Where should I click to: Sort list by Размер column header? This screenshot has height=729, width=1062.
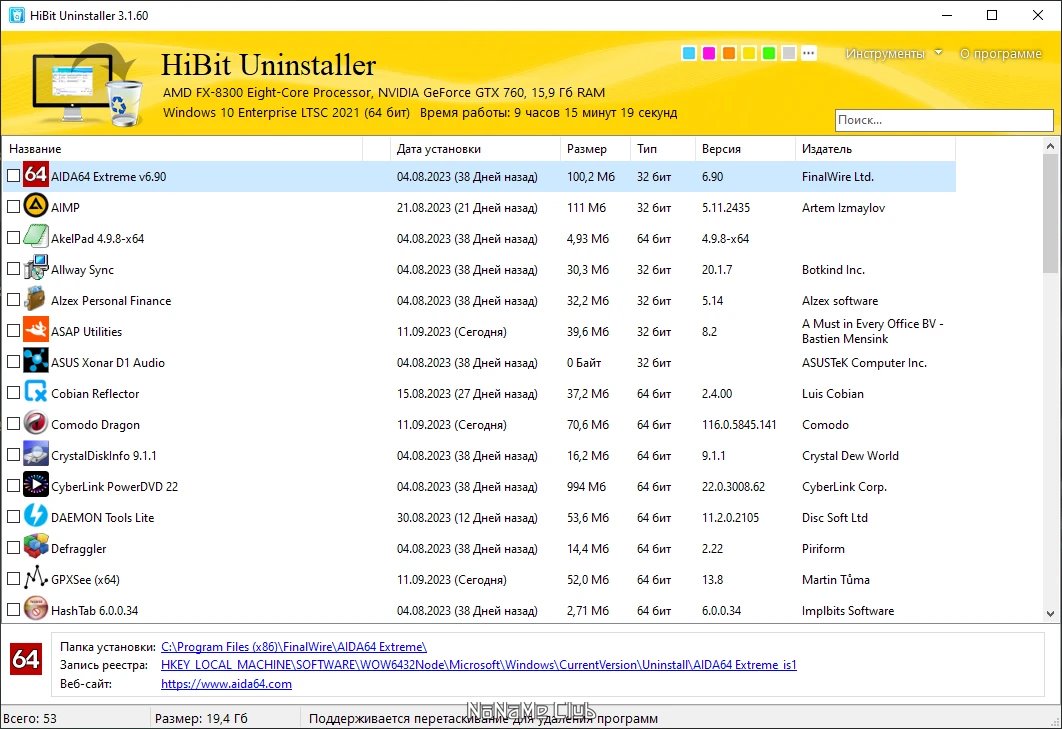(587, 149)
